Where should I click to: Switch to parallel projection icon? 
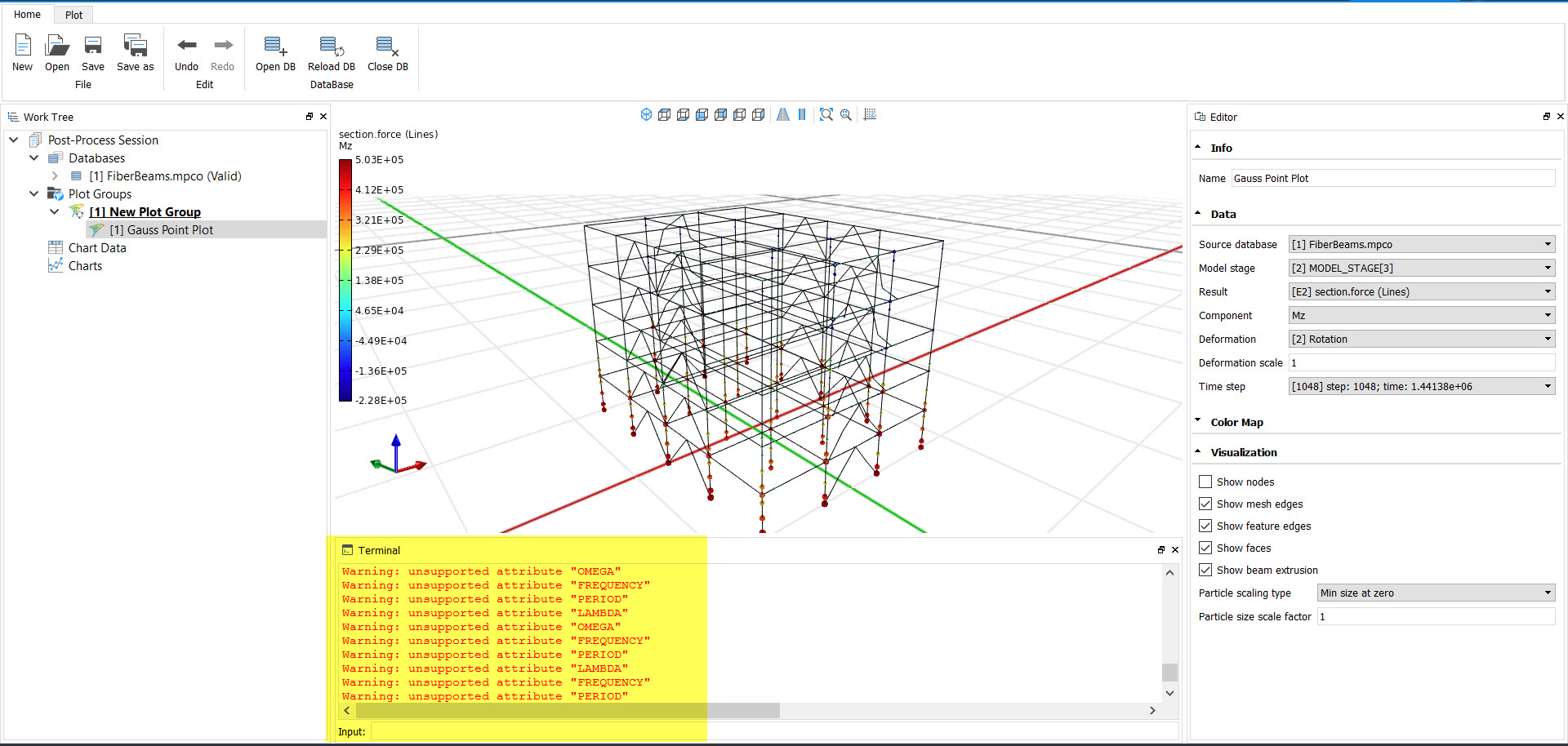pos(802,114)
